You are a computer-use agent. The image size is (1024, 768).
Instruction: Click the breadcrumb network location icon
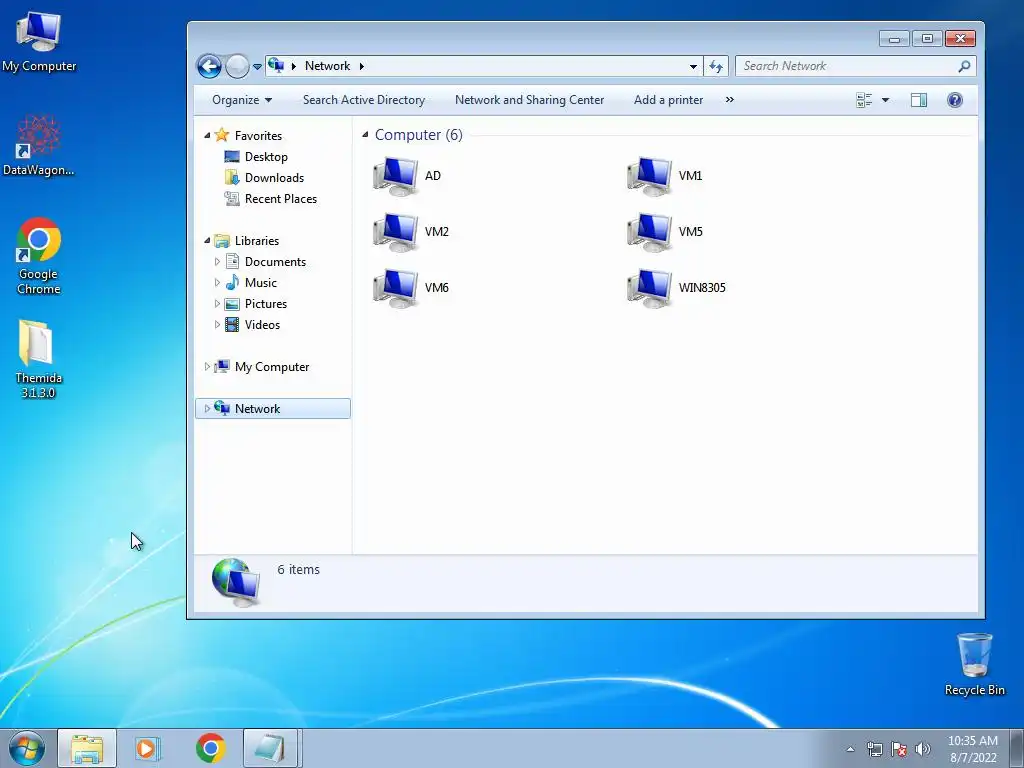(x=276, y=65)
